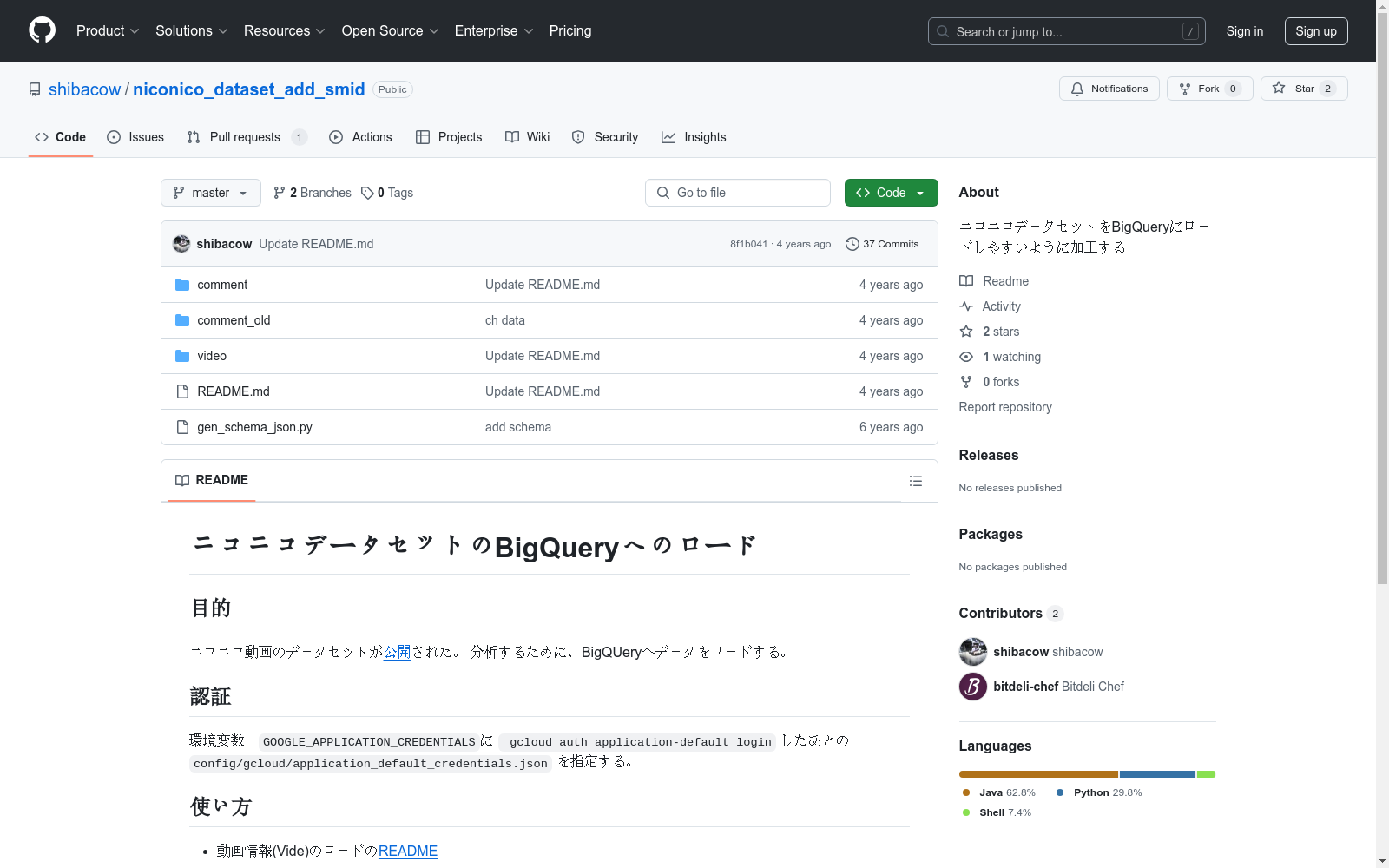1389x868 pixels.
Task: Expand the Enterprise menu
Action: pos(494,30)
